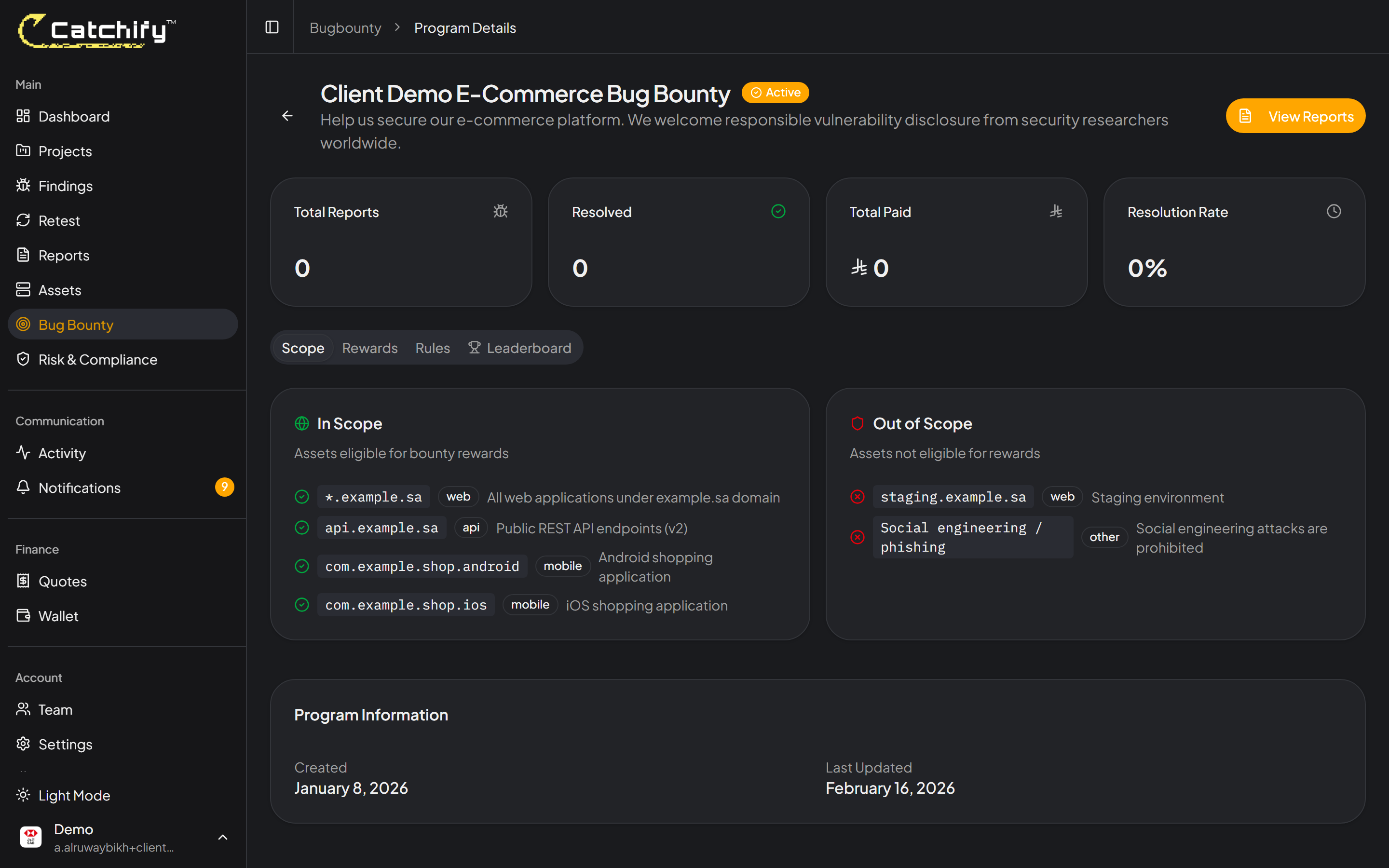Select the staging.example.sa scope entry

[x=953, y=497]
